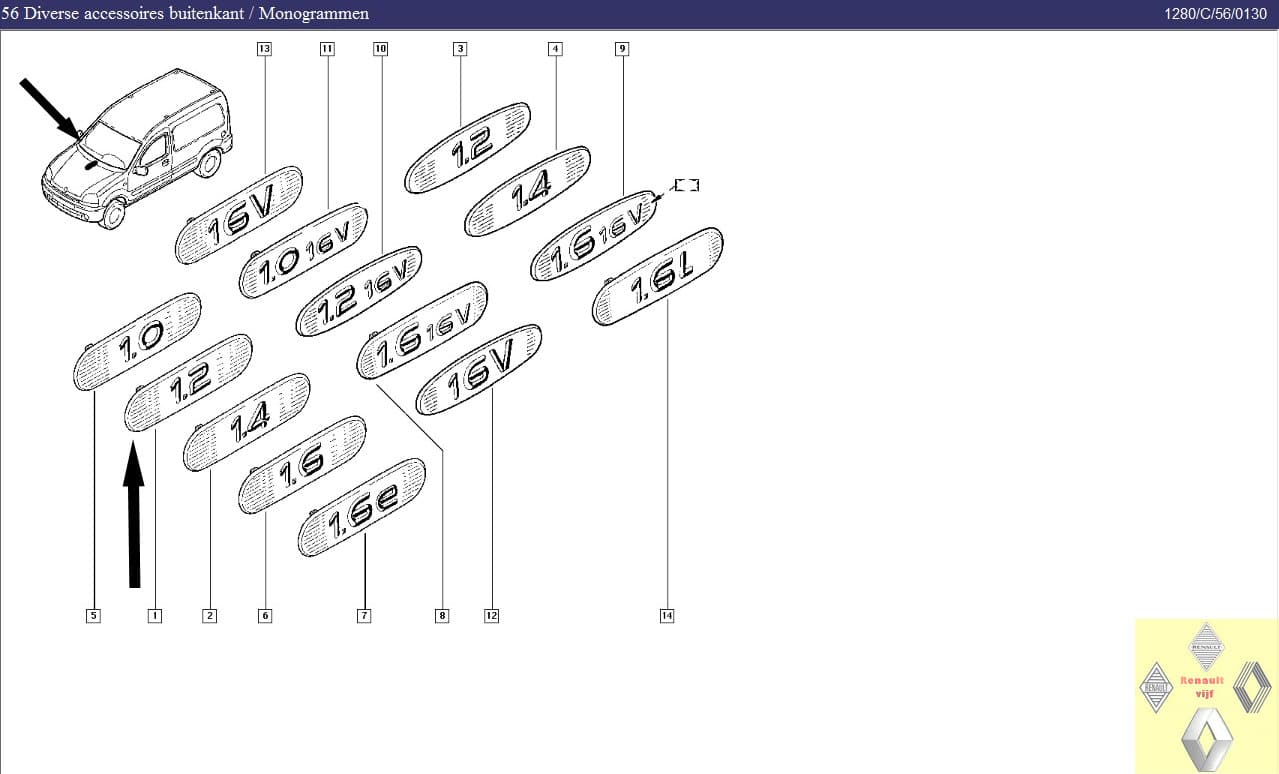Viewport: 1279px width, 774px height.
Task: Select the 1.2 16V monogram badge
Action: coord(359,290)
